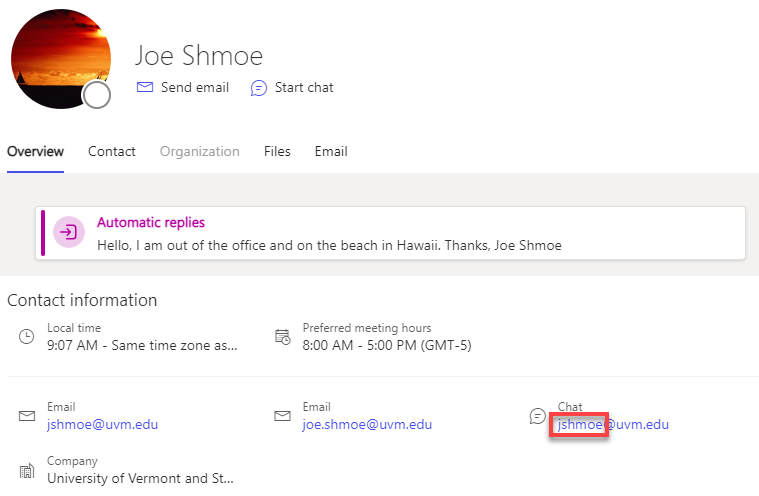Switch to the Email tab
The height and width of the screenshot is (496, 759).
tap(331, 151)
